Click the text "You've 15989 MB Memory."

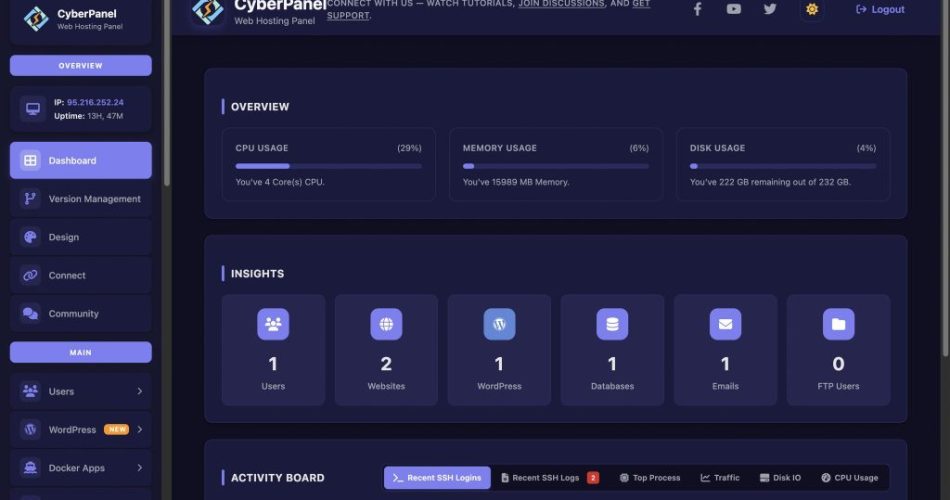pyautogui.click(x=516, y=182)
